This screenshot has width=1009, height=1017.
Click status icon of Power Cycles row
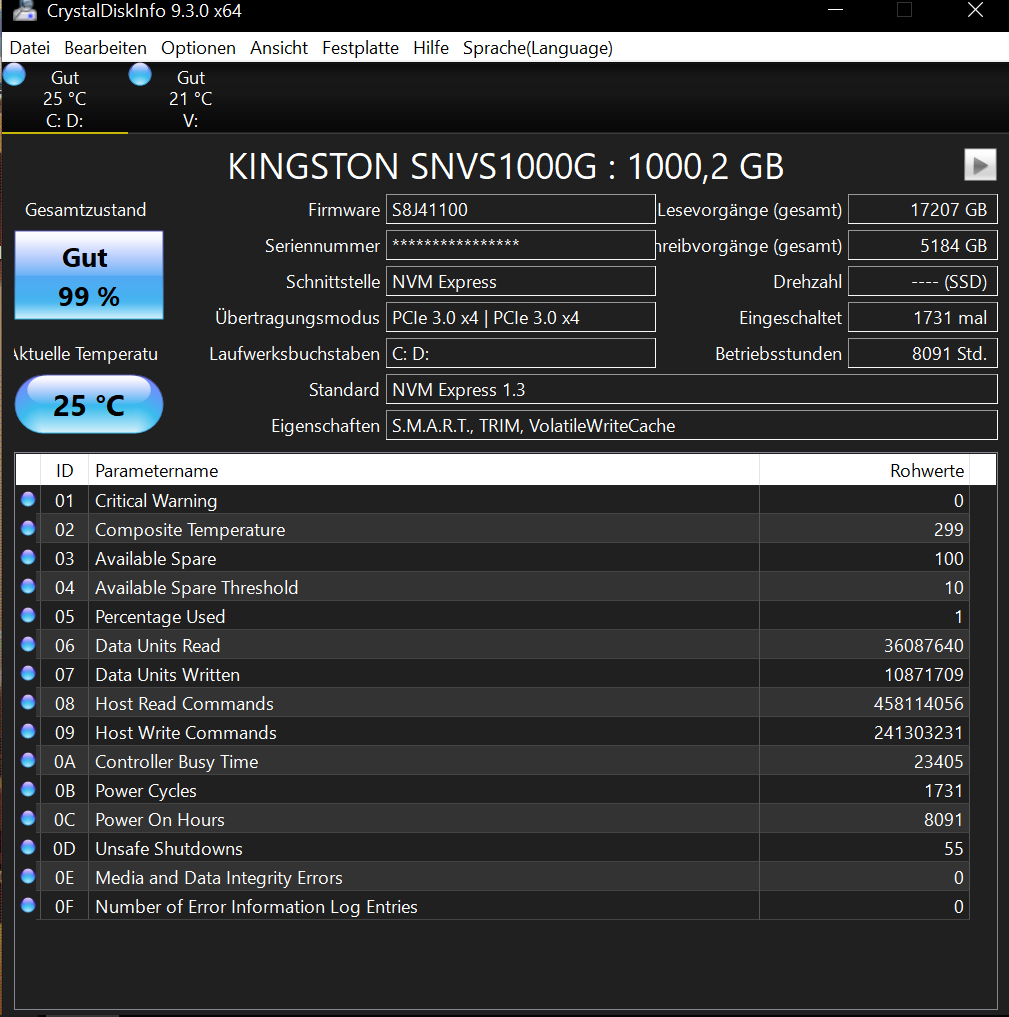tap(28, 789)
